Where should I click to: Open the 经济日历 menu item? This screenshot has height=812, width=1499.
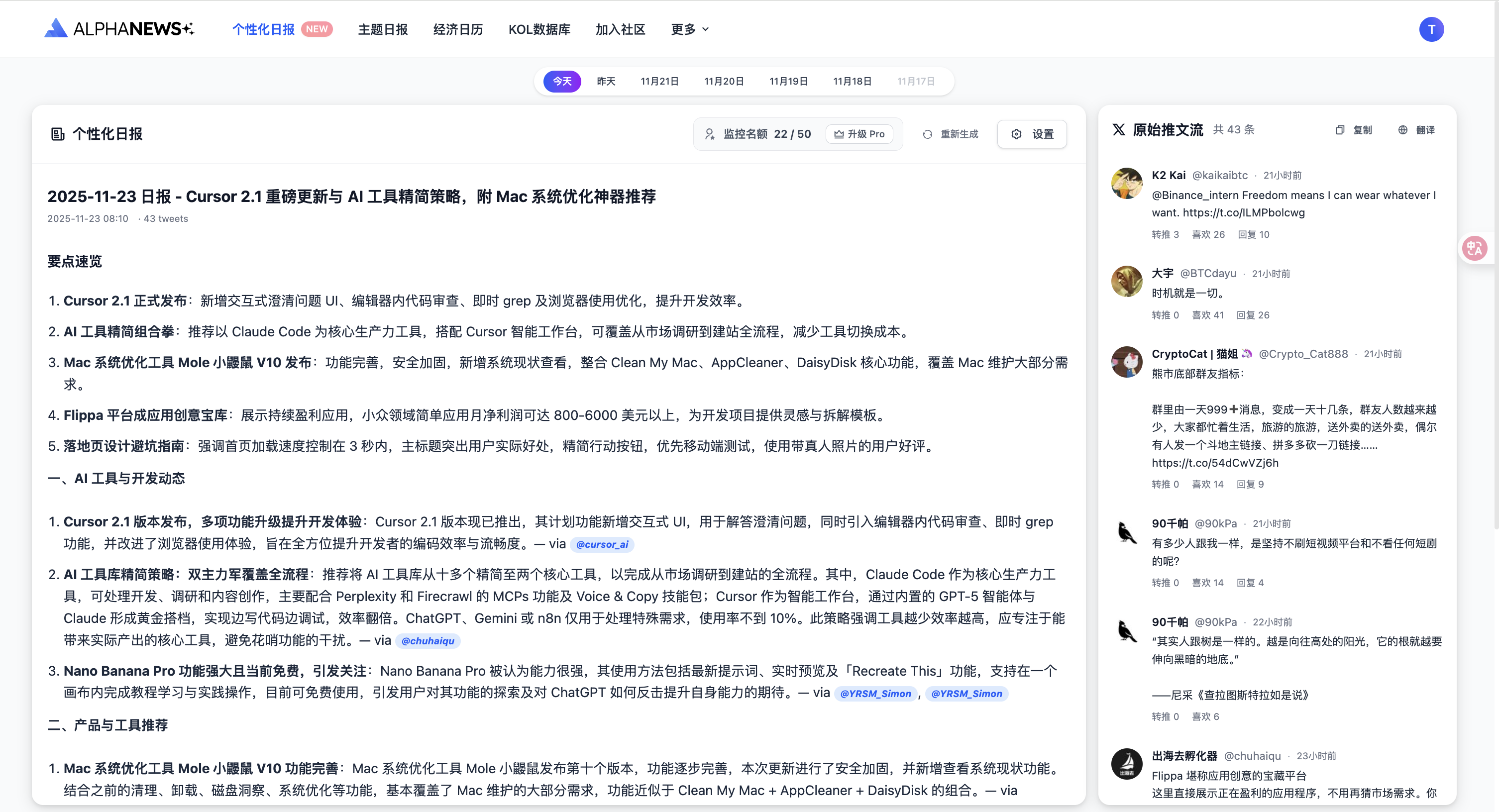tap(457, 29)
